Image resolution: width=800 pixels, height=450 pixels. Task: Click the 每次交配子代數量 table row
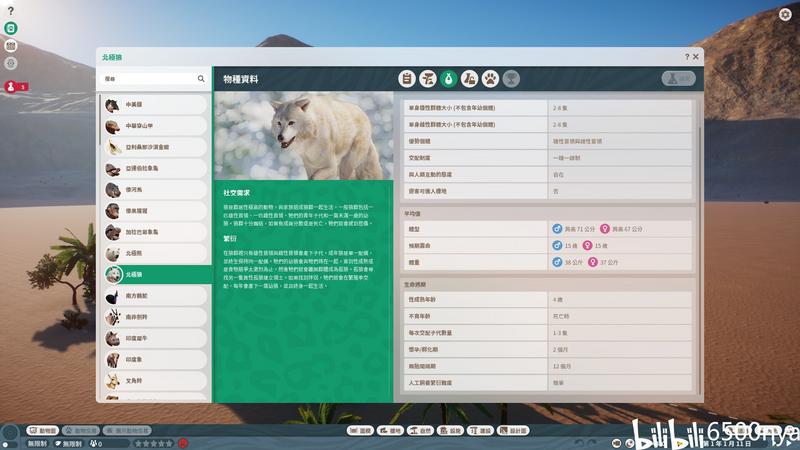pos(548,333)
